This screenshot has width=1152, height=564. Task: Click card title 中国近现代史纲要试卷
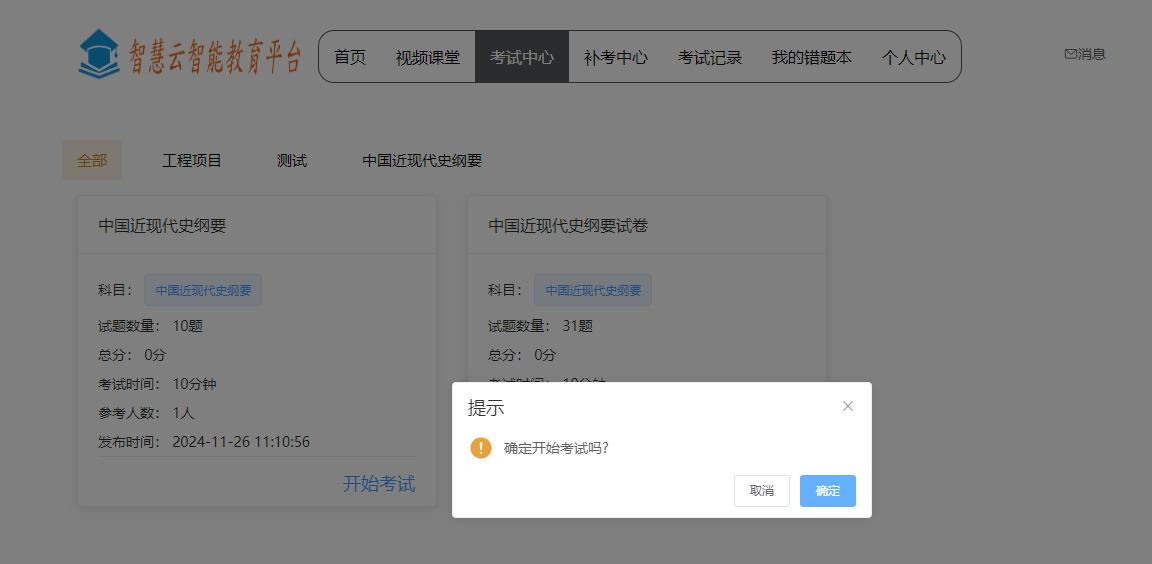pos(568,226)
